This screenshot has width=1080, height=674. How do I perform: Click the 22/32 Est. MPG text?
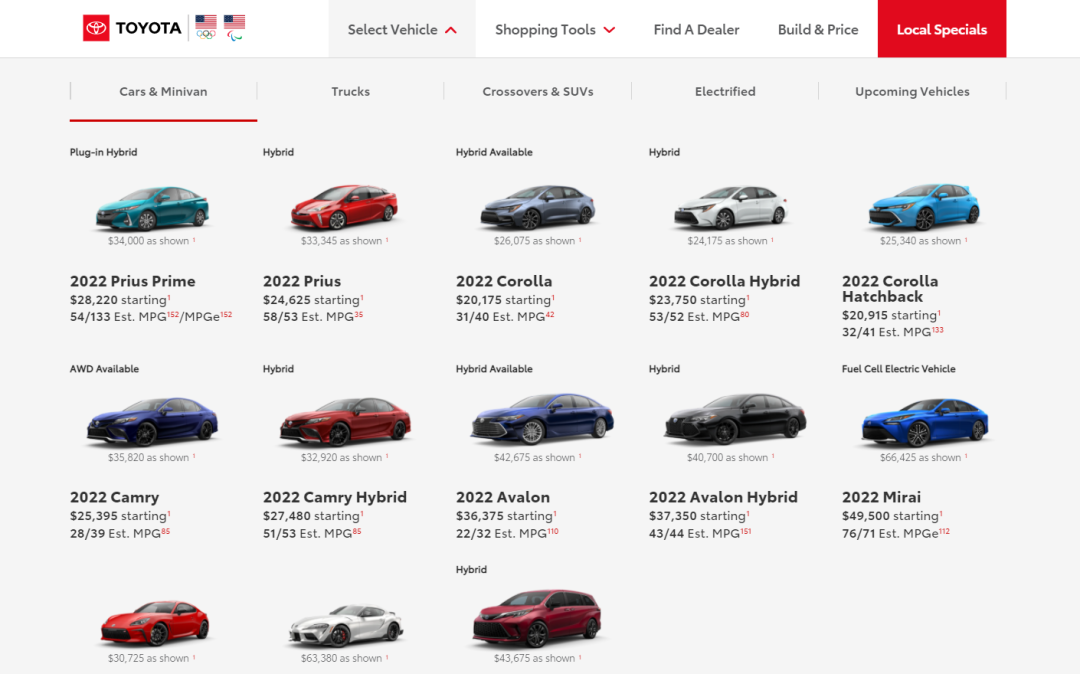[x=507, y=533]
